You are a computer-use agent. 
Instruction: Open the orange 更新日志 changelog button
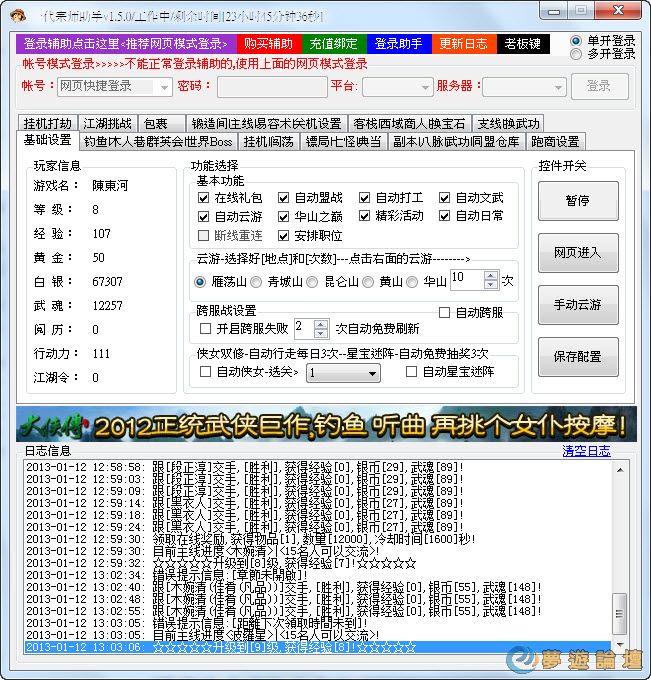pyautogui.click(x=463, y=44)
